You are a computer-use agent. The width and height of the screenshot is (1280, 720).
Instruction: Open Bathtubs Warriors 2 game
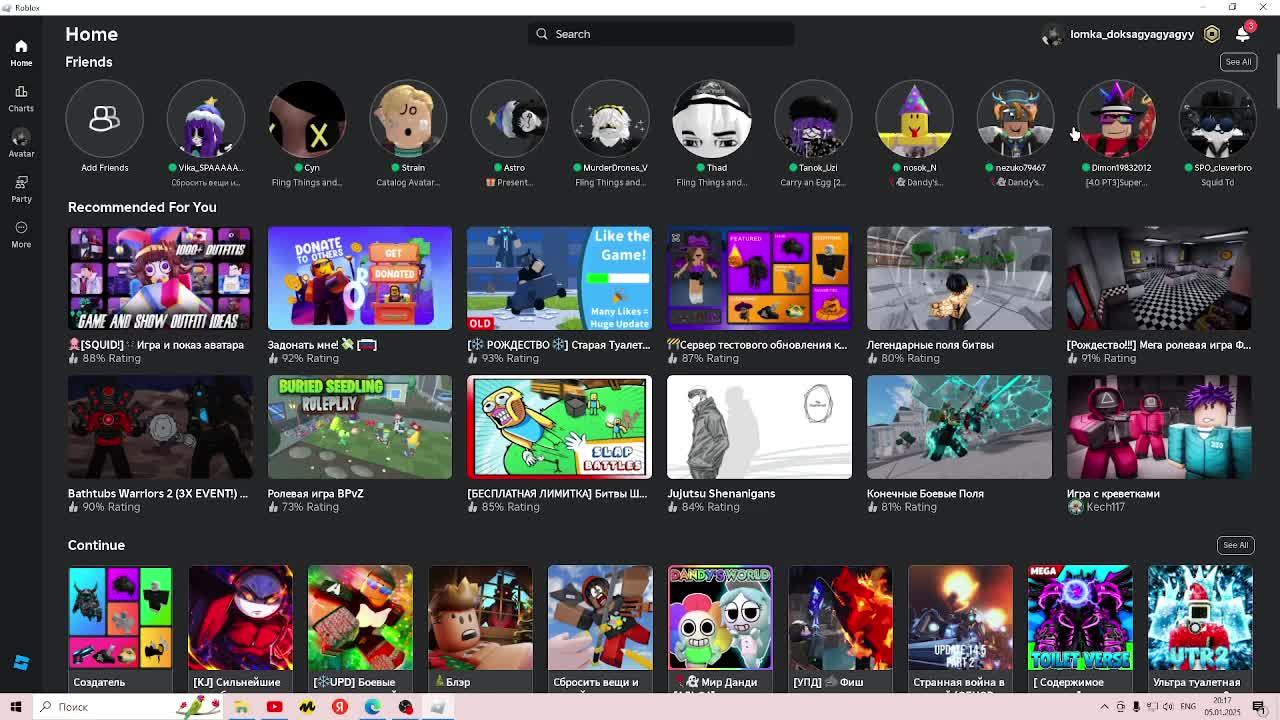160,427
